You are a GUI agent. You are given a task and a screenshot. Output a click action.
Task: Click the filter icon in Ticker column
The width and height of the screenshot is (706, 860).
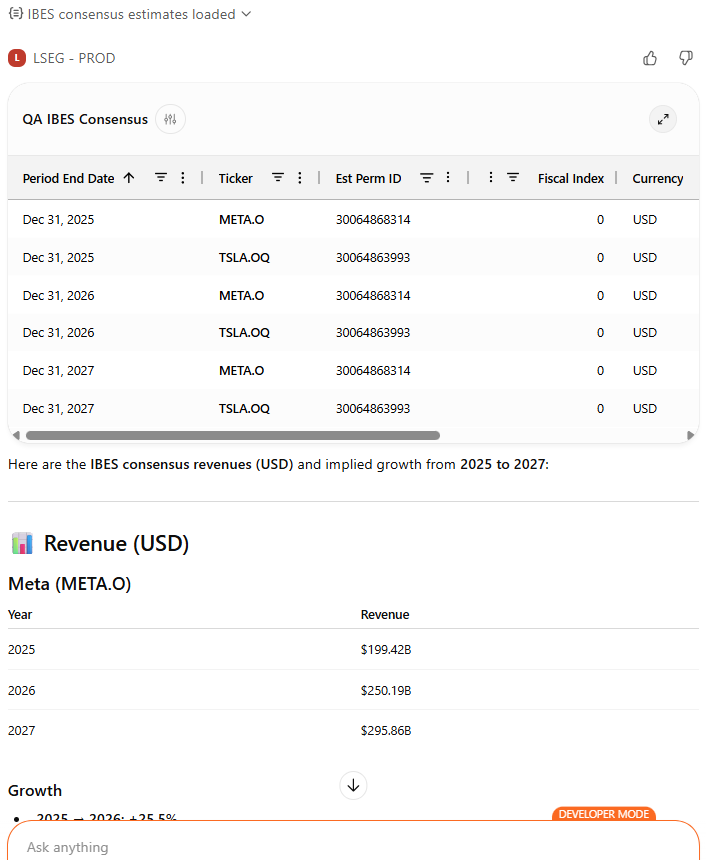tap(278, 178)
